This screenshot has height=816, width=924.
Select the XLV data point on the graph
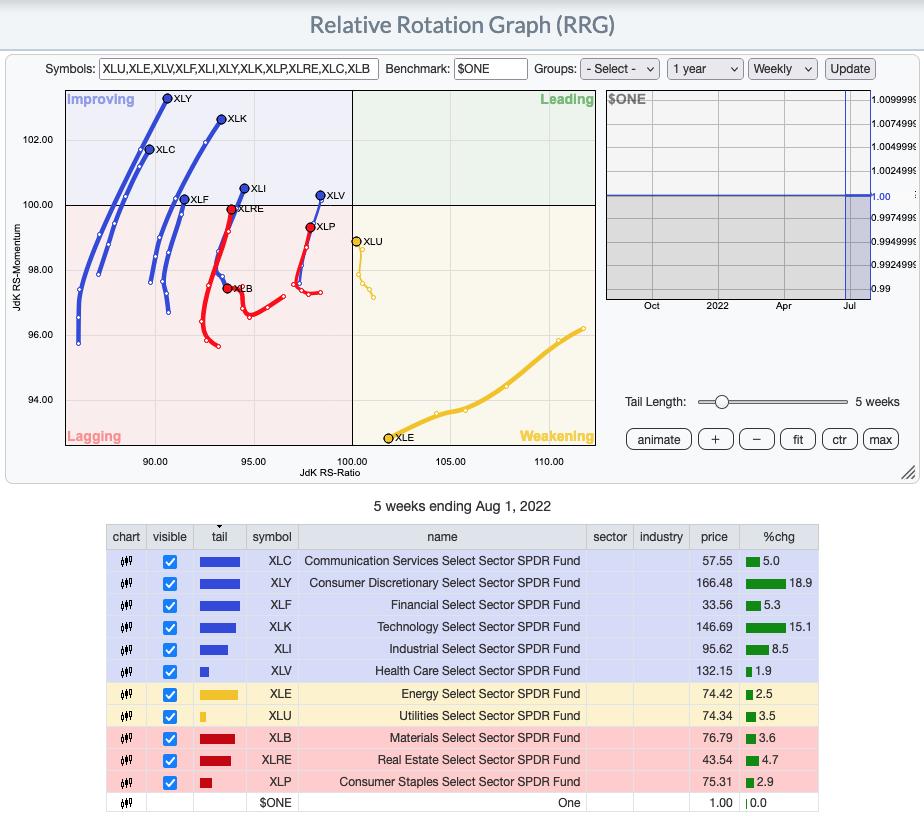[x=320, y=196]
